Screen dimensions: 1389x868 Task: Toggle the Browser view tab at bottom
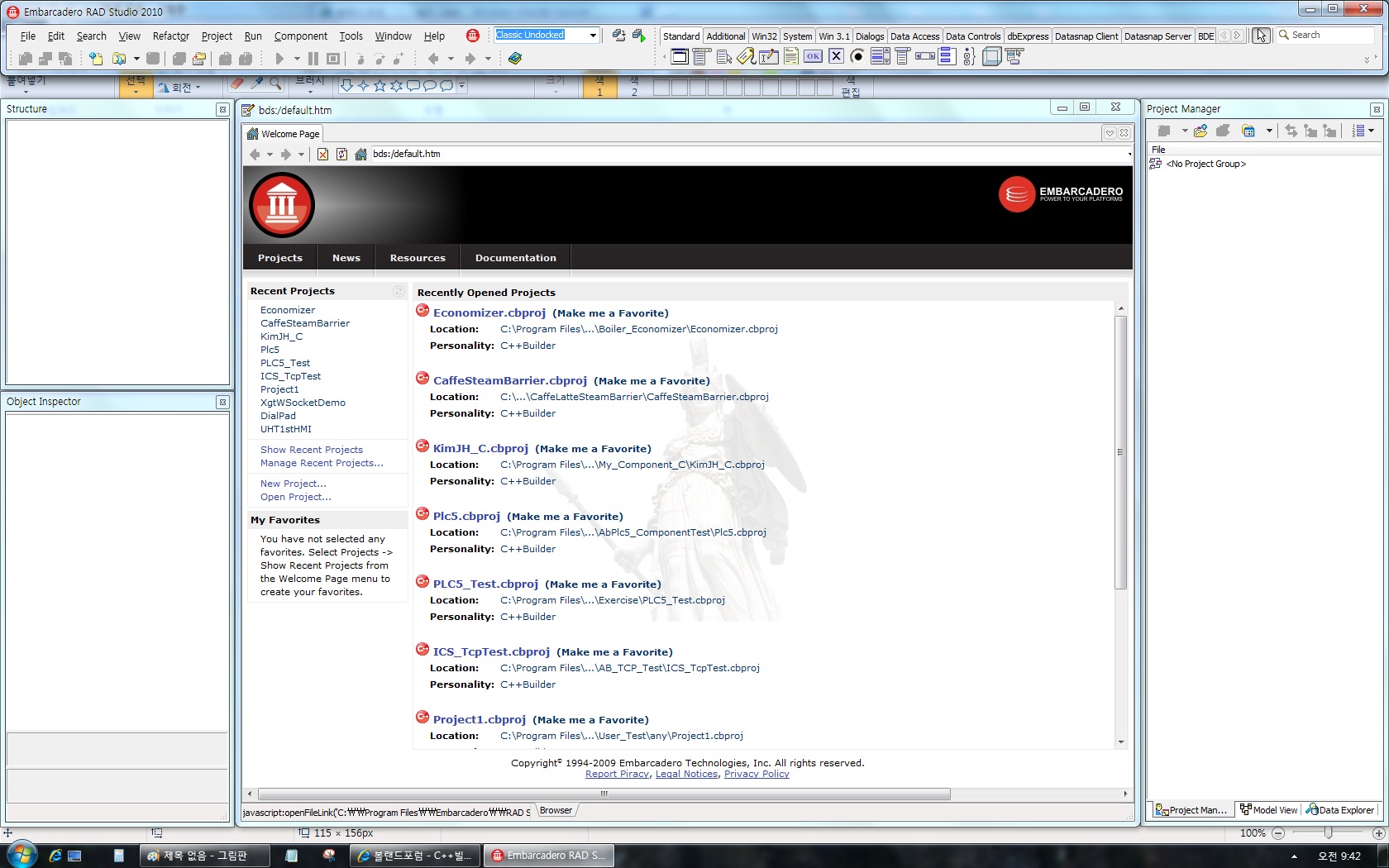click(556, 811)
